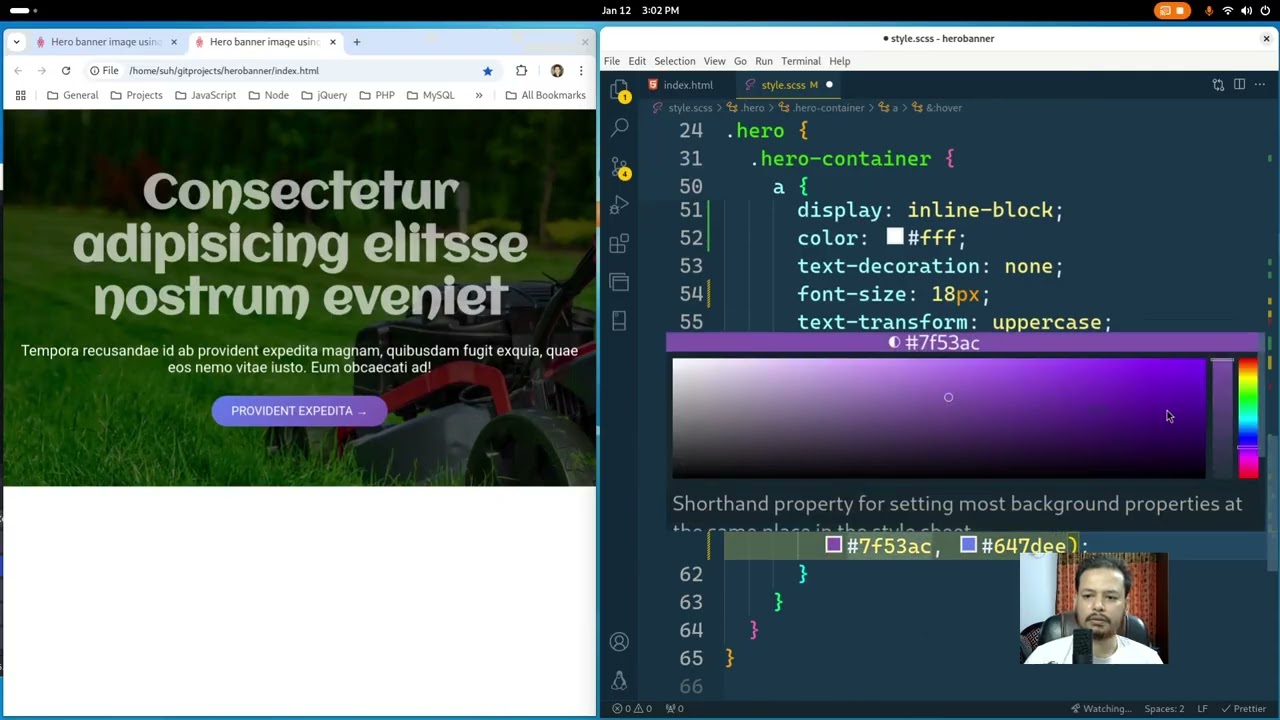Click the white #fff color swatch on line 52
1280x720 pixels.
coord(895,237)
